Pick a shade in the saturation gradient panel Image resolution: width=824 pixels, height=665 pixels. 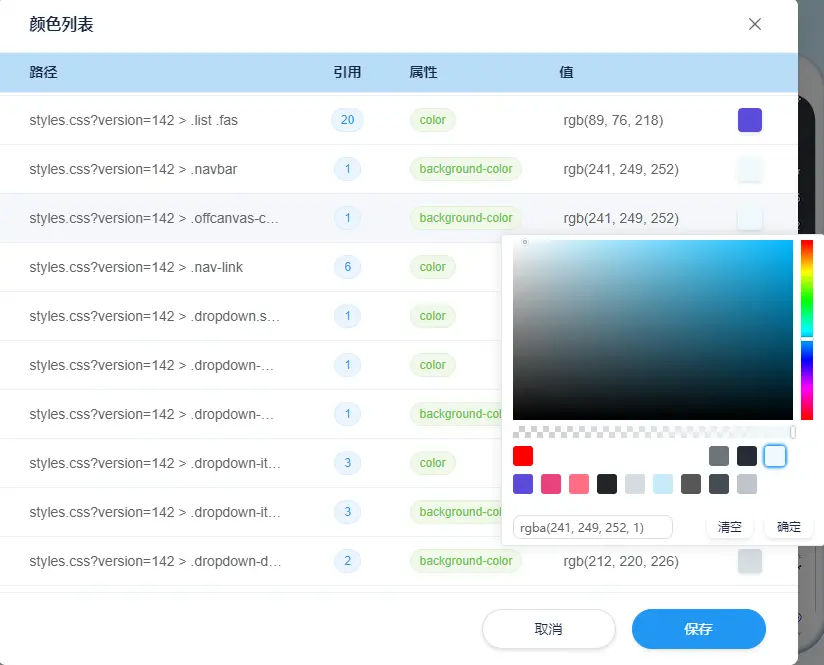(x=652, y=330)
